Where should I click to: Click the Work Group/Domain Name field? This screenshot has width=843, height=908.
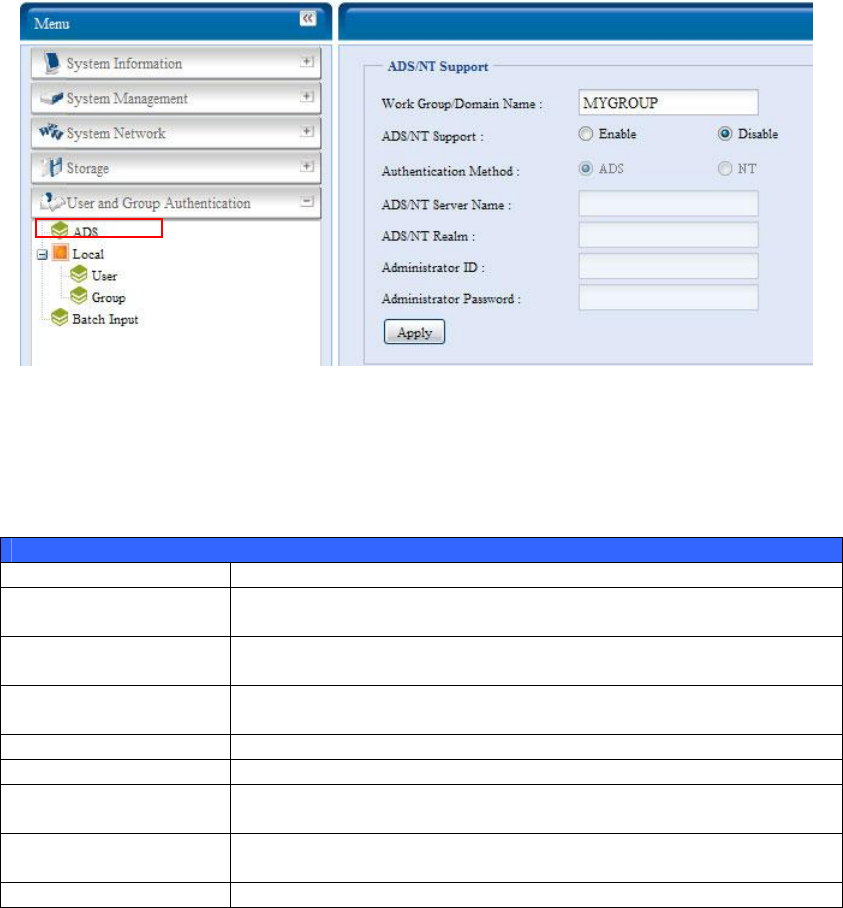[668, 102]
